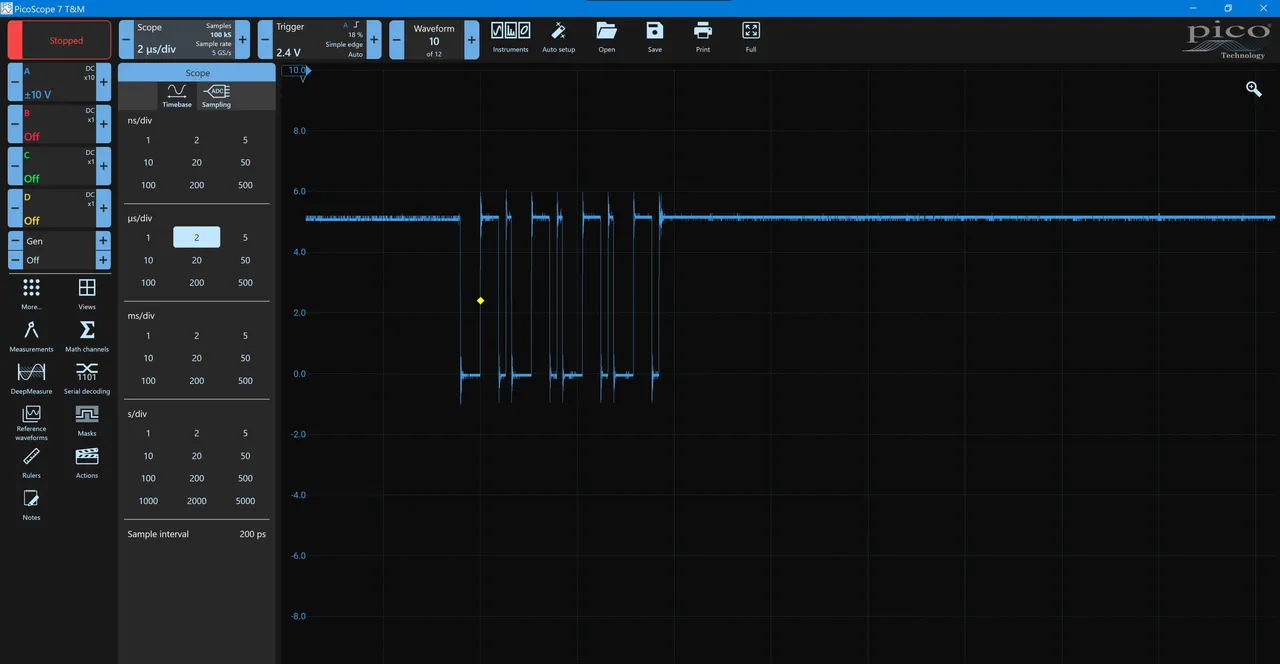Open the Measurements tool

tap(31, 335)
